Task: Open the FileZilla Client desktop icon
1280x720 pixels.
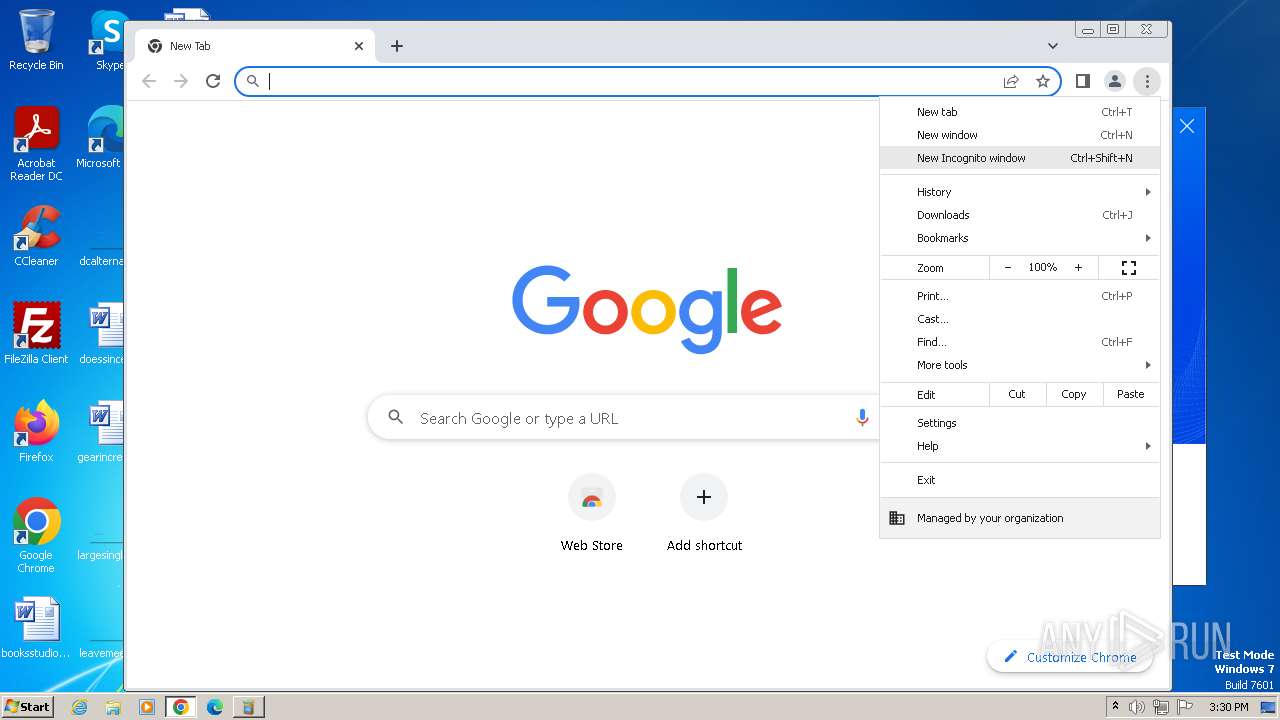Action: 36,333
